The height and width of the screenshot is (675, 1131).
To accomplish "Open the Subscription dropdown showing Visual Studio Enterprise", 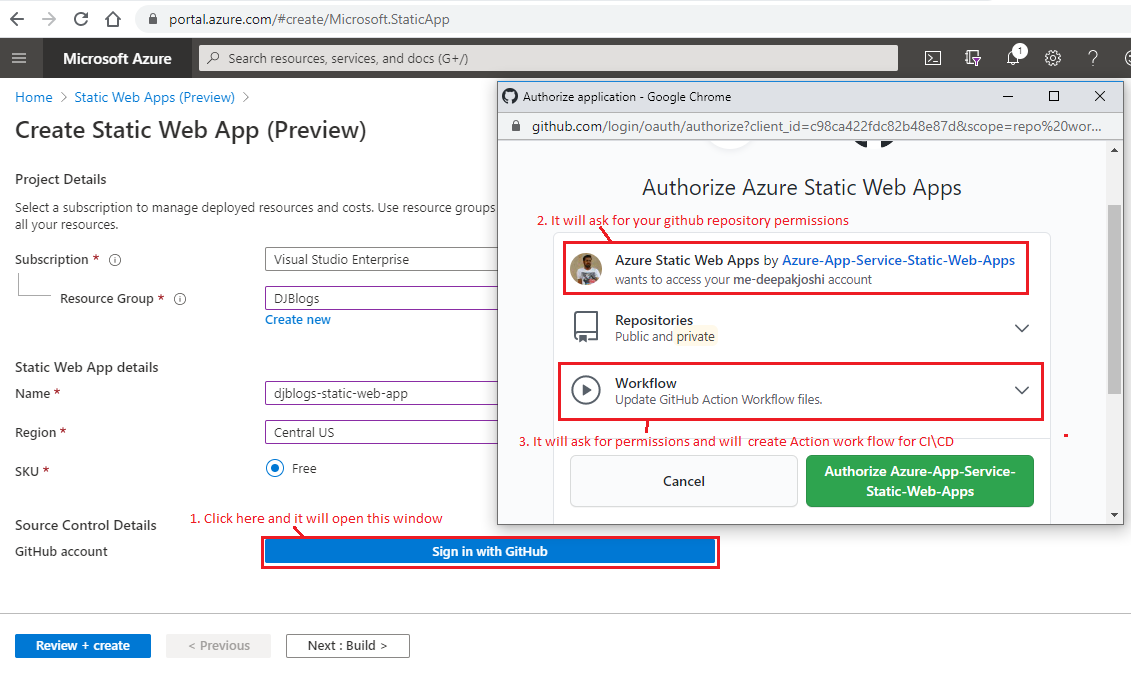I will [382, 260].
